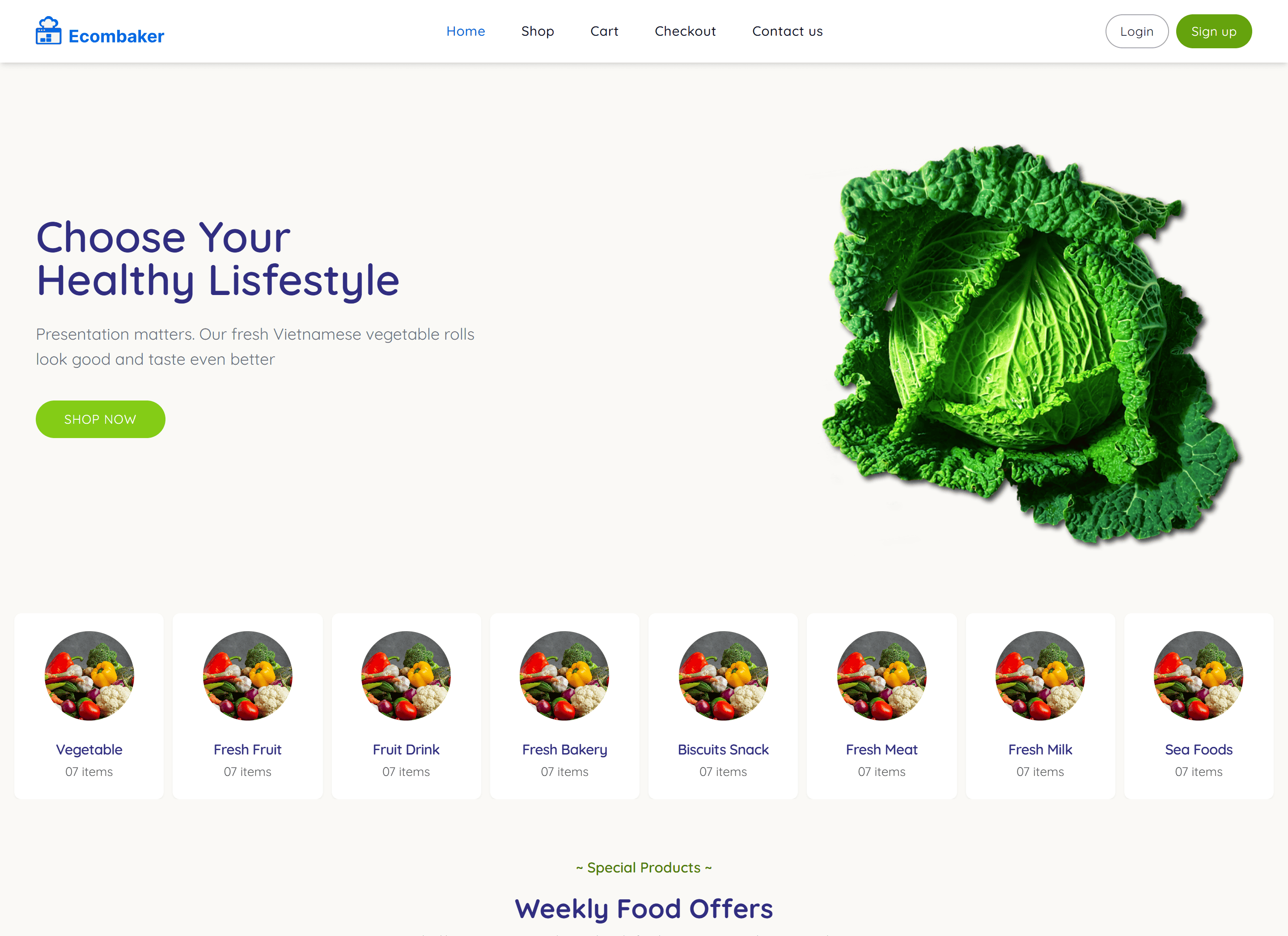Image resolution: width=1288 pixels, height=936 pixels.
Task: Select the Fresh Meat category image
Action: [882, 675]
